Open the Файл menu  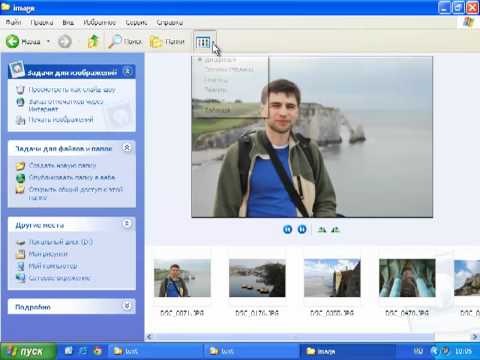pyautogui.click(x=13, y=22)
